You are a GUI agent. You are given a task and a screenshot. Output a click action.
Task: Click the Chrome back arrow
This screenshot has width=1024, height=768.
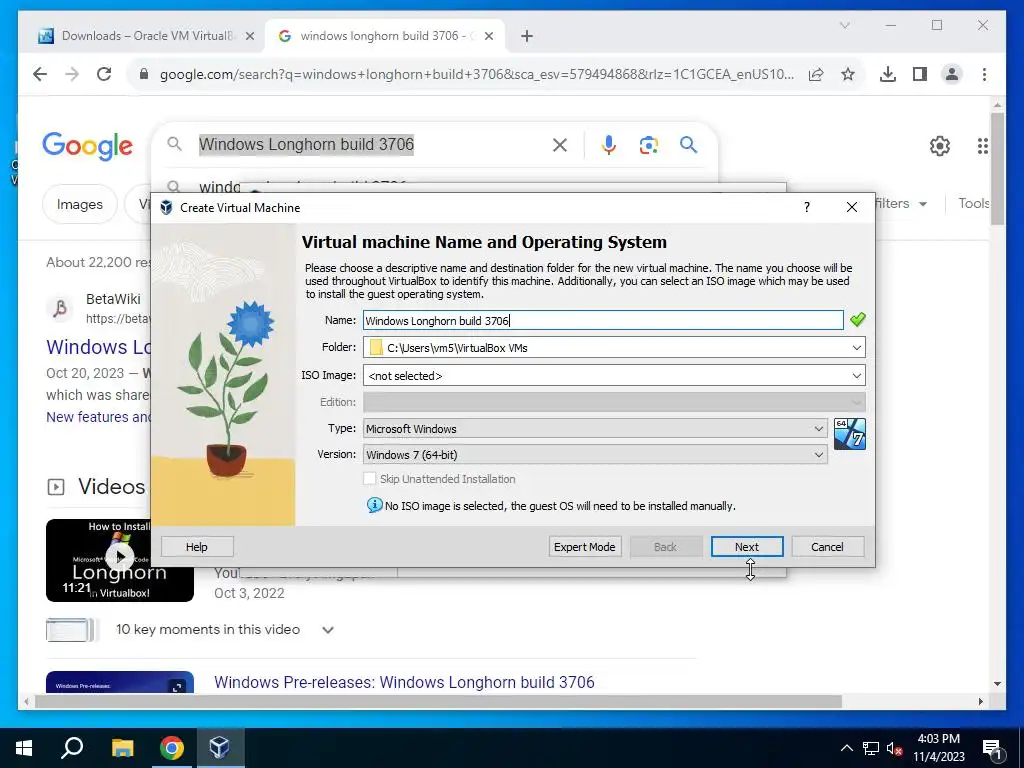(40, 74)
